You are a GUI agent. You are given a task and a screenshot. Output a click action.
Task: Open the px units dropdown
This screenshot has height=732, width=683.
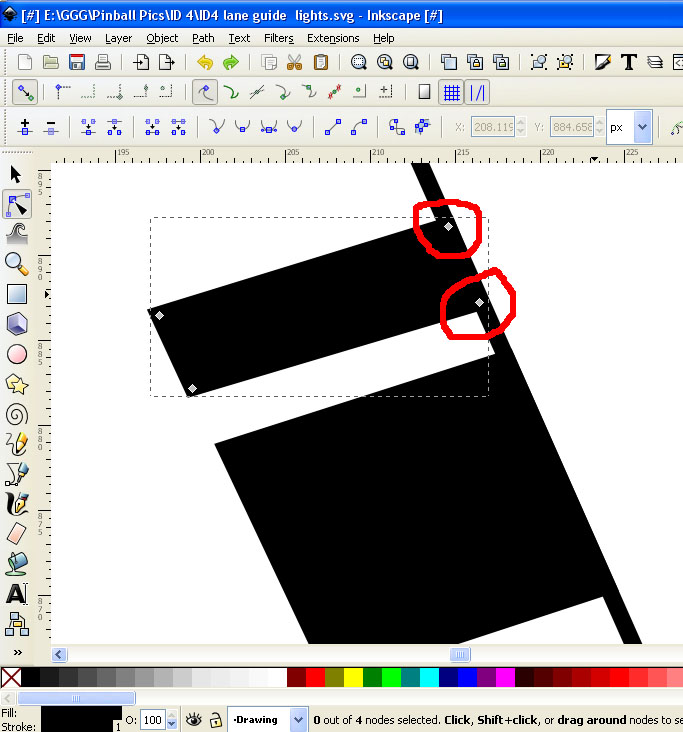642,127
